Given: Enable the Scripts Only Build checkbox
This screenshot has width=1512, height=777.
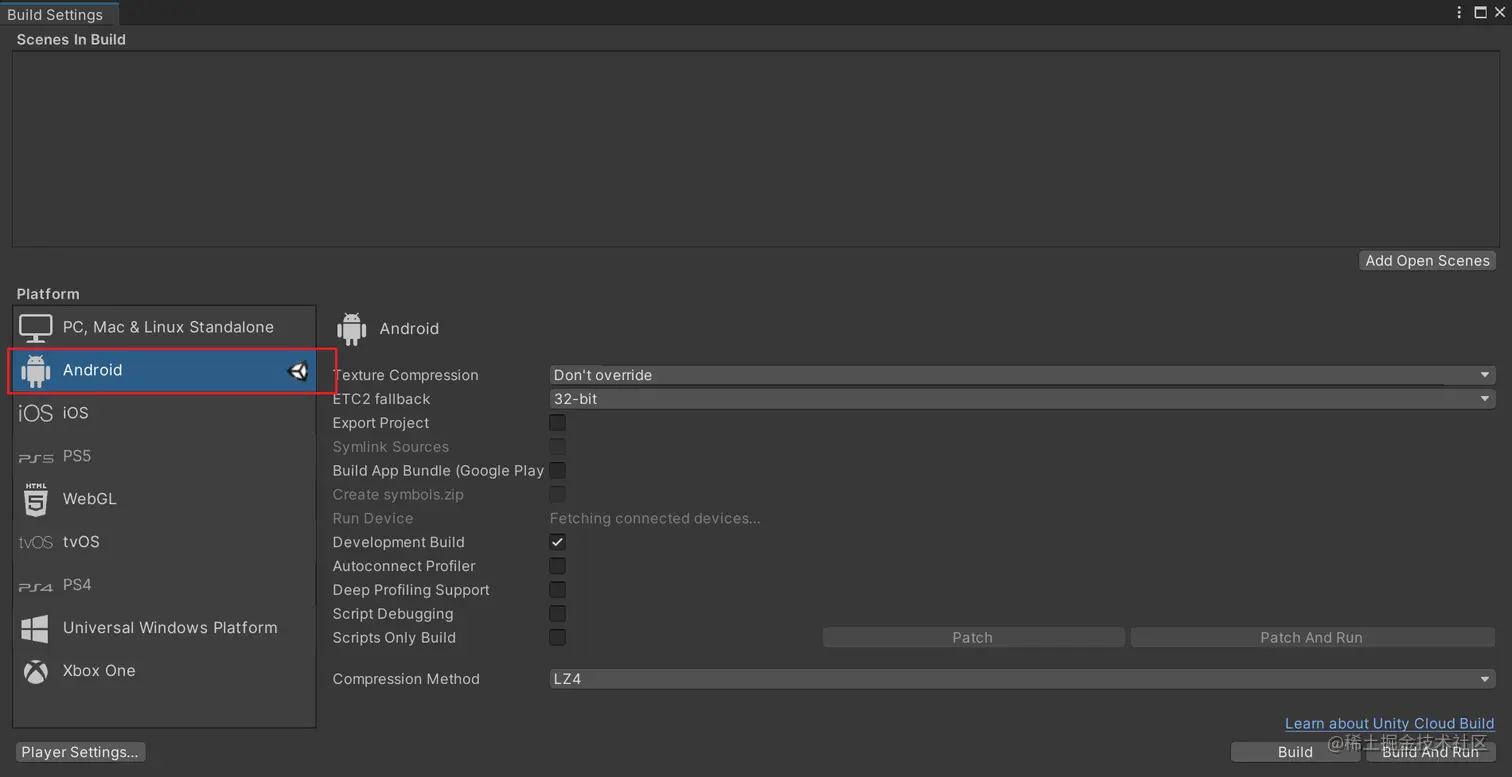Looking at the screenshot, I should 558,637.
